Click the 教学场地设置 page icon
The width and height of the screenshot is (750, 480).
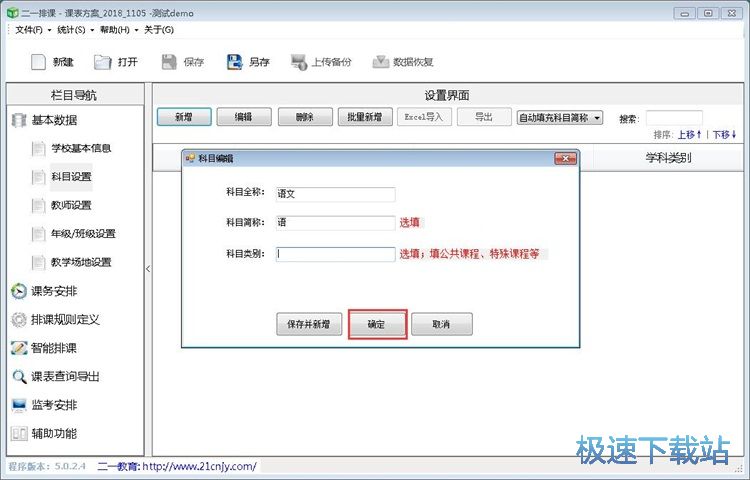click(38, 262)
